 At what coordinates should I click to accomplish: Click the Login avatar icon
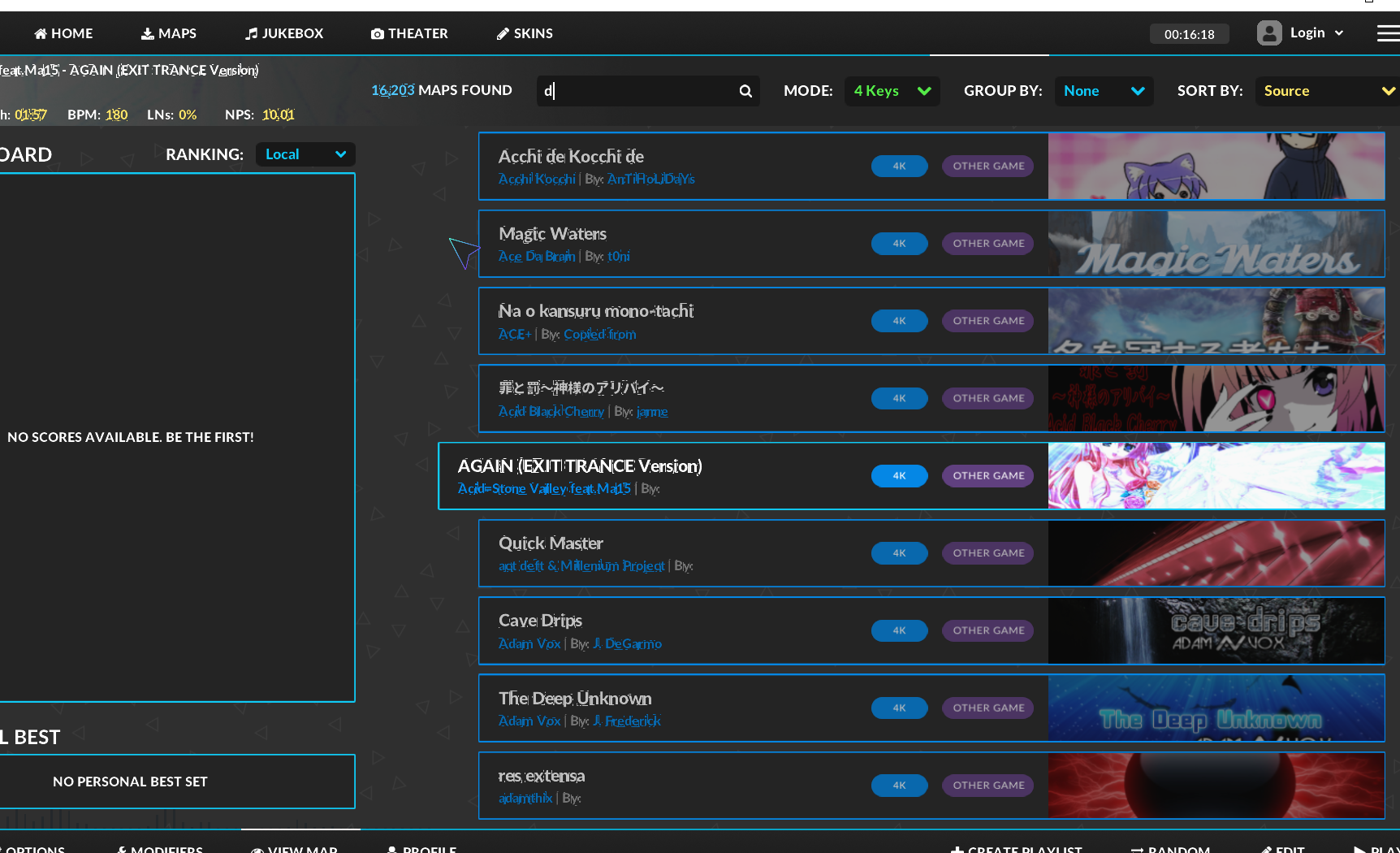click(1268, 32)
